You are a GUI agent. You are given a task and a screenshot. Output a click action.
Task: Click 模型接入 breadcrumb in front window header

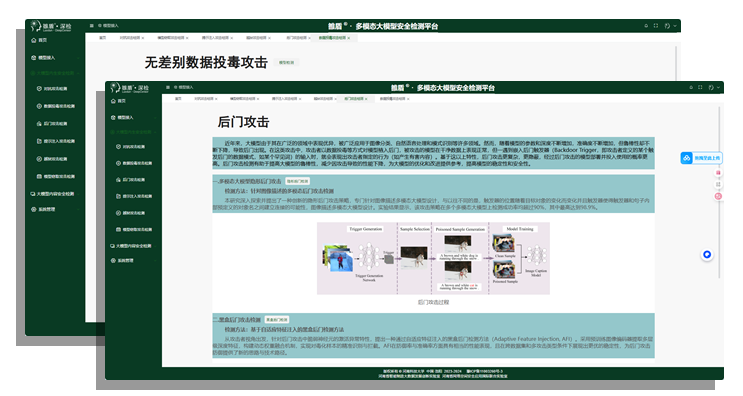pos(184,87)
